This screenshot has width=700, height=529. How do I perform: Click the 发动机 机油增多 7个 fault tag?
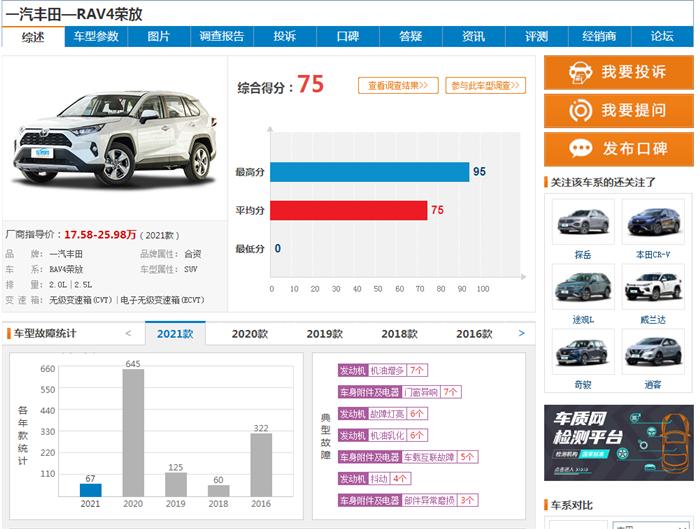383,370
